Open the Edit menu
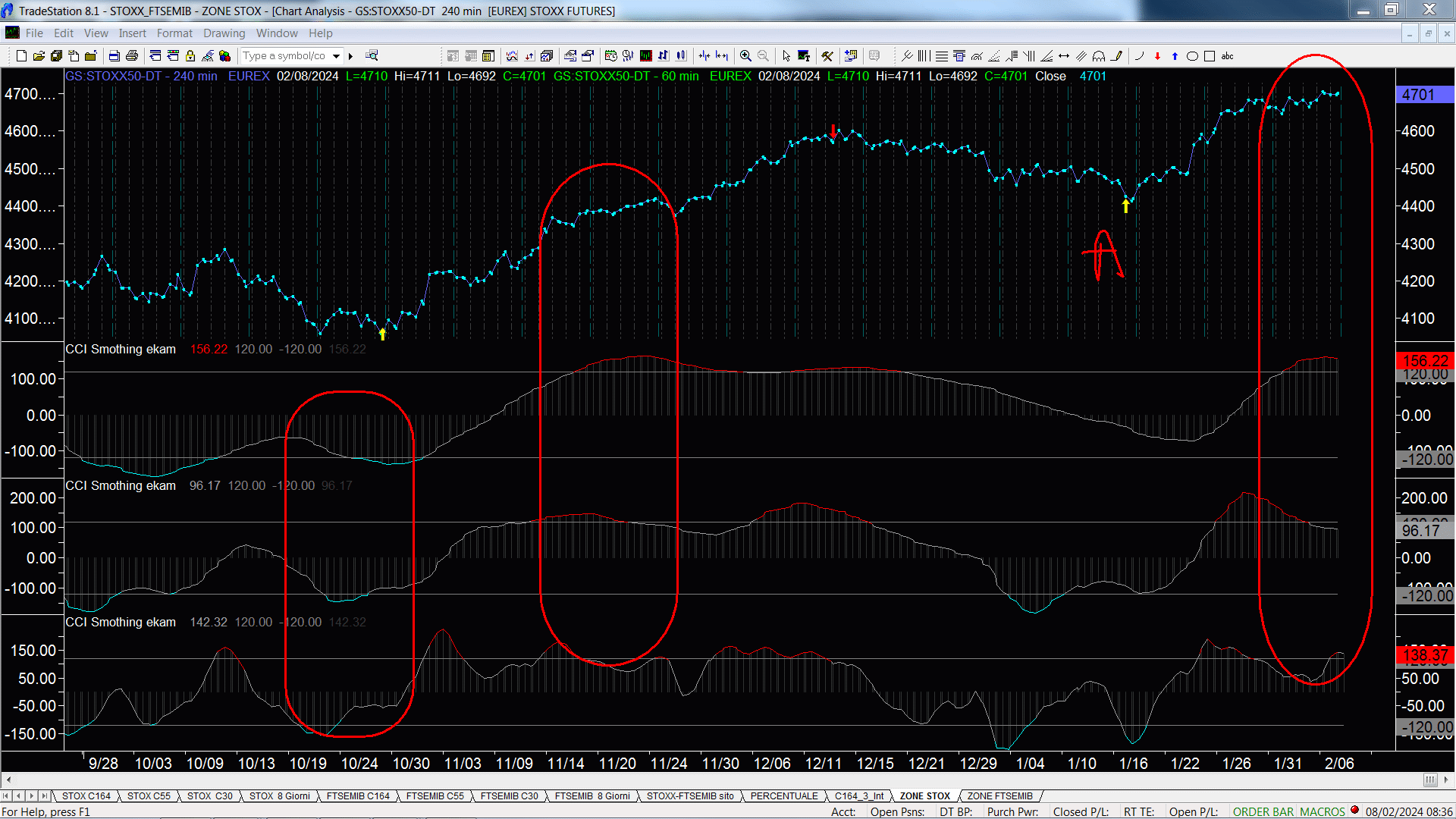This screenshot has width=1456, height=819. coord(64,33)
